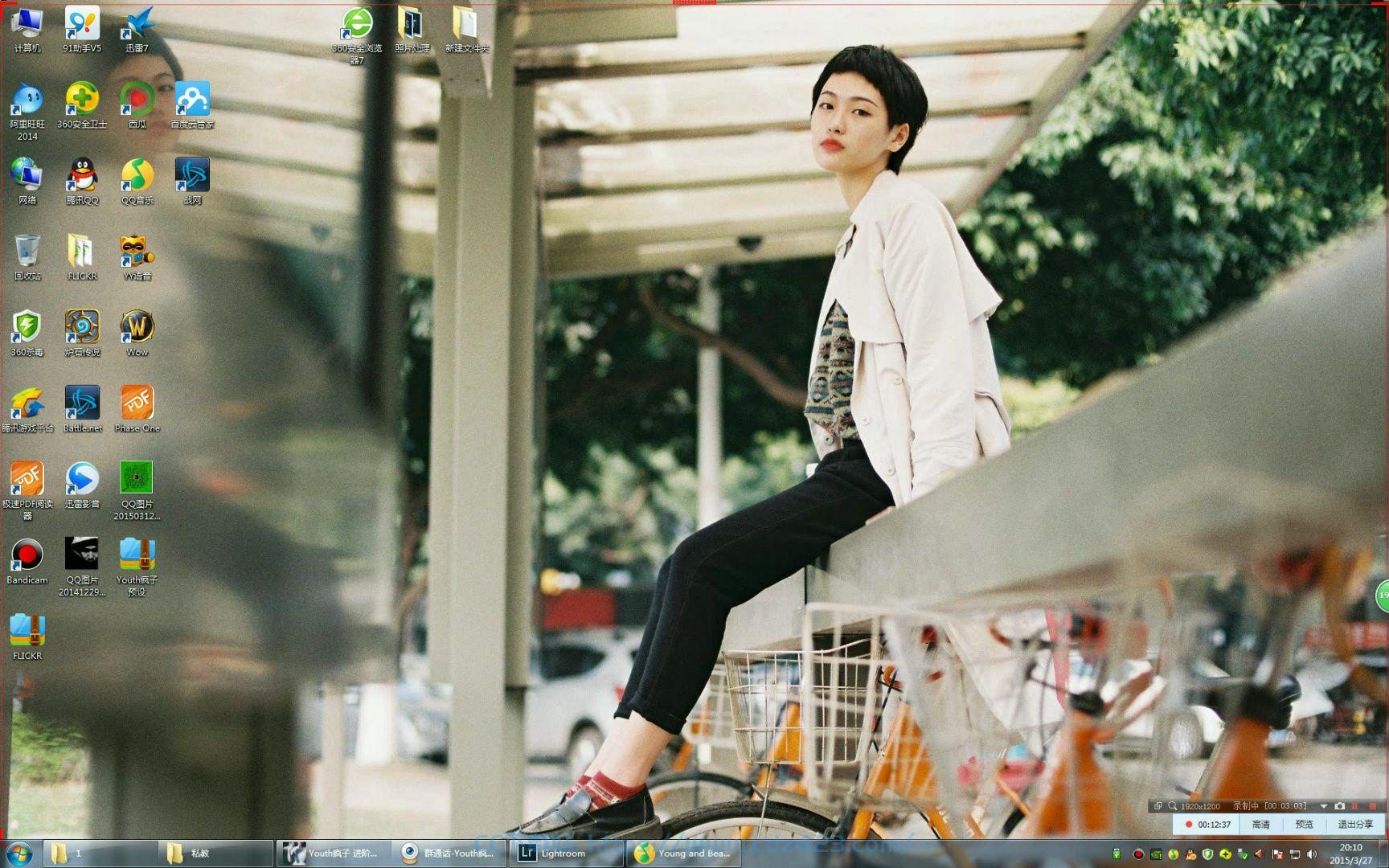
Task: Click 退出分享 to exit sharing
Action: [1355, 825]
